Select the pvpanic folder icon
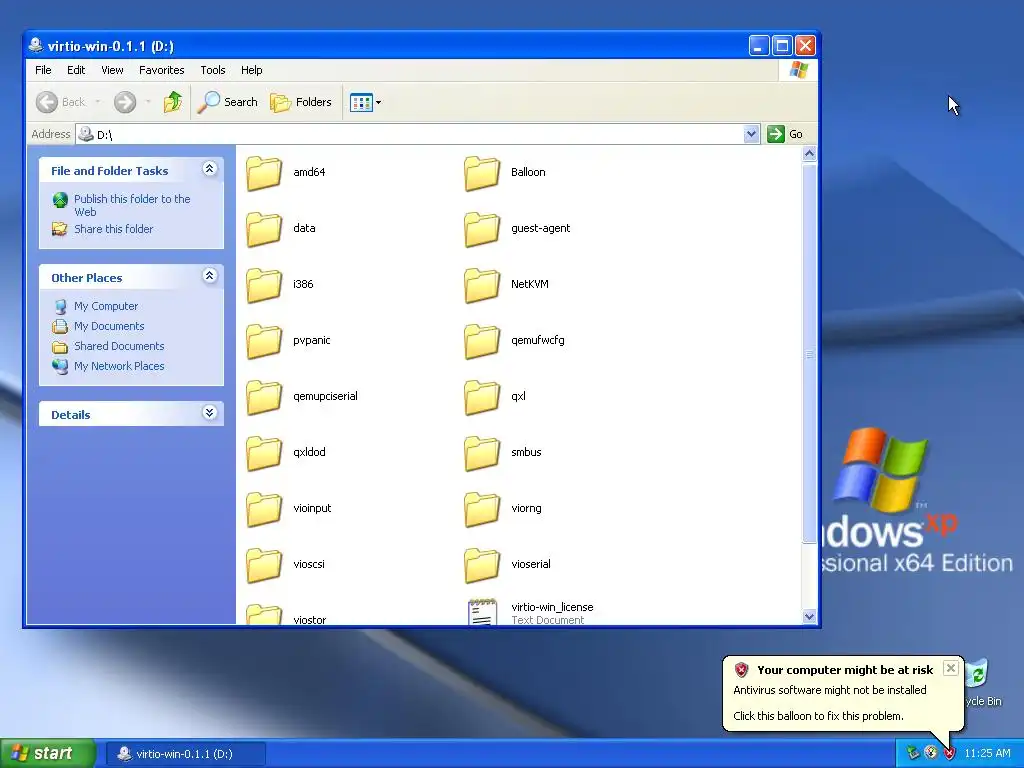 264,342
